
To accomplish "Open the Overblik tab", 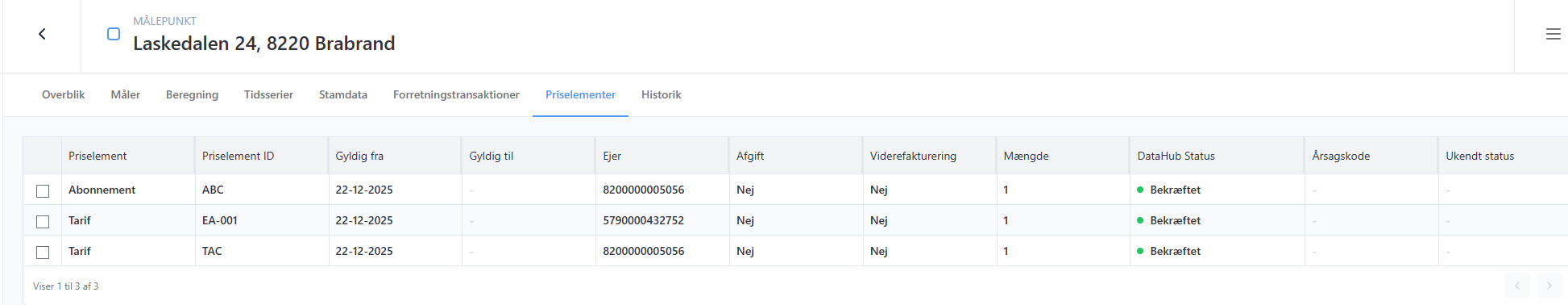I will pyautogui.click(x=63, y=94).
